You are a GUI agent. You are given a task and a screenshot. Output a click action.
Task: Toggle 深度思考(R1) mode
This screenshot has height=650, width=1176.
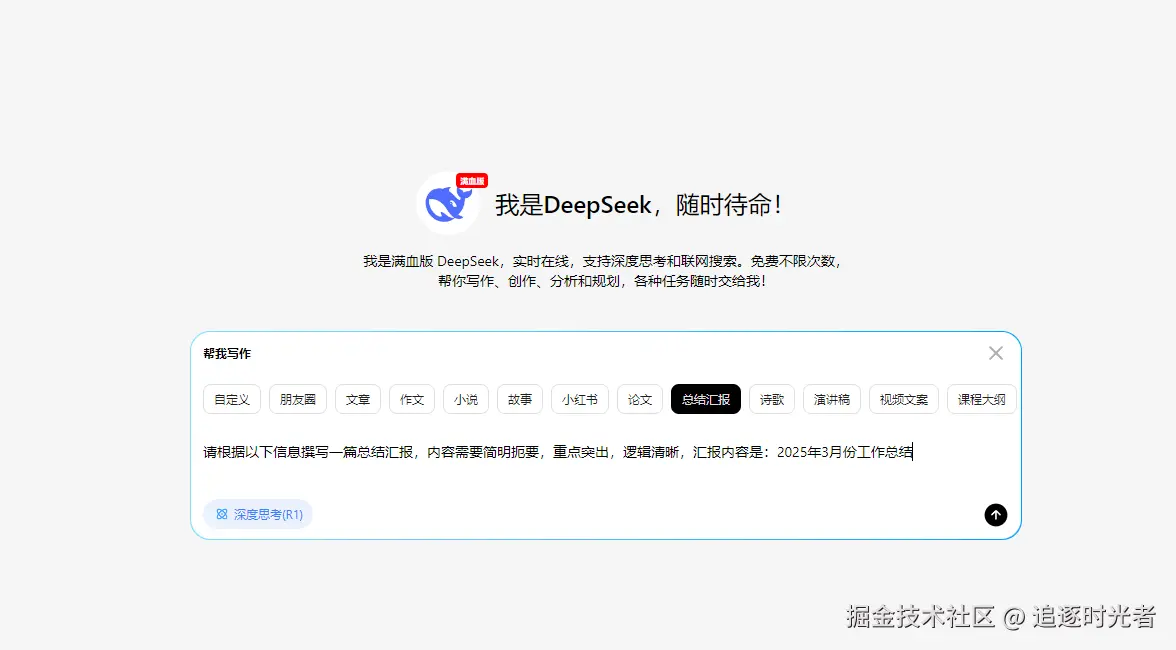258,514
